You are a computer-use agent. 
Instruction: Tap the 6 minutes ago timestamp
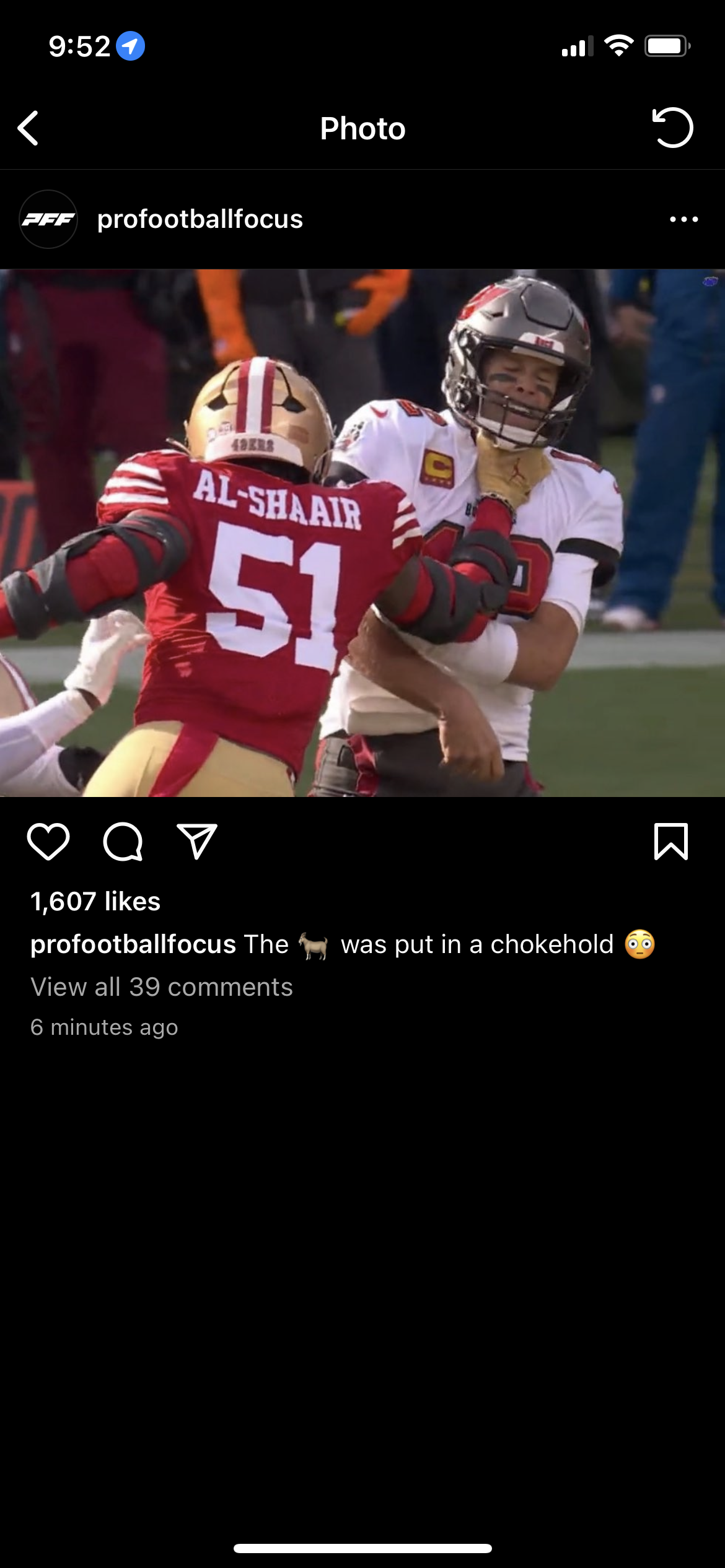pos(104,1027)
